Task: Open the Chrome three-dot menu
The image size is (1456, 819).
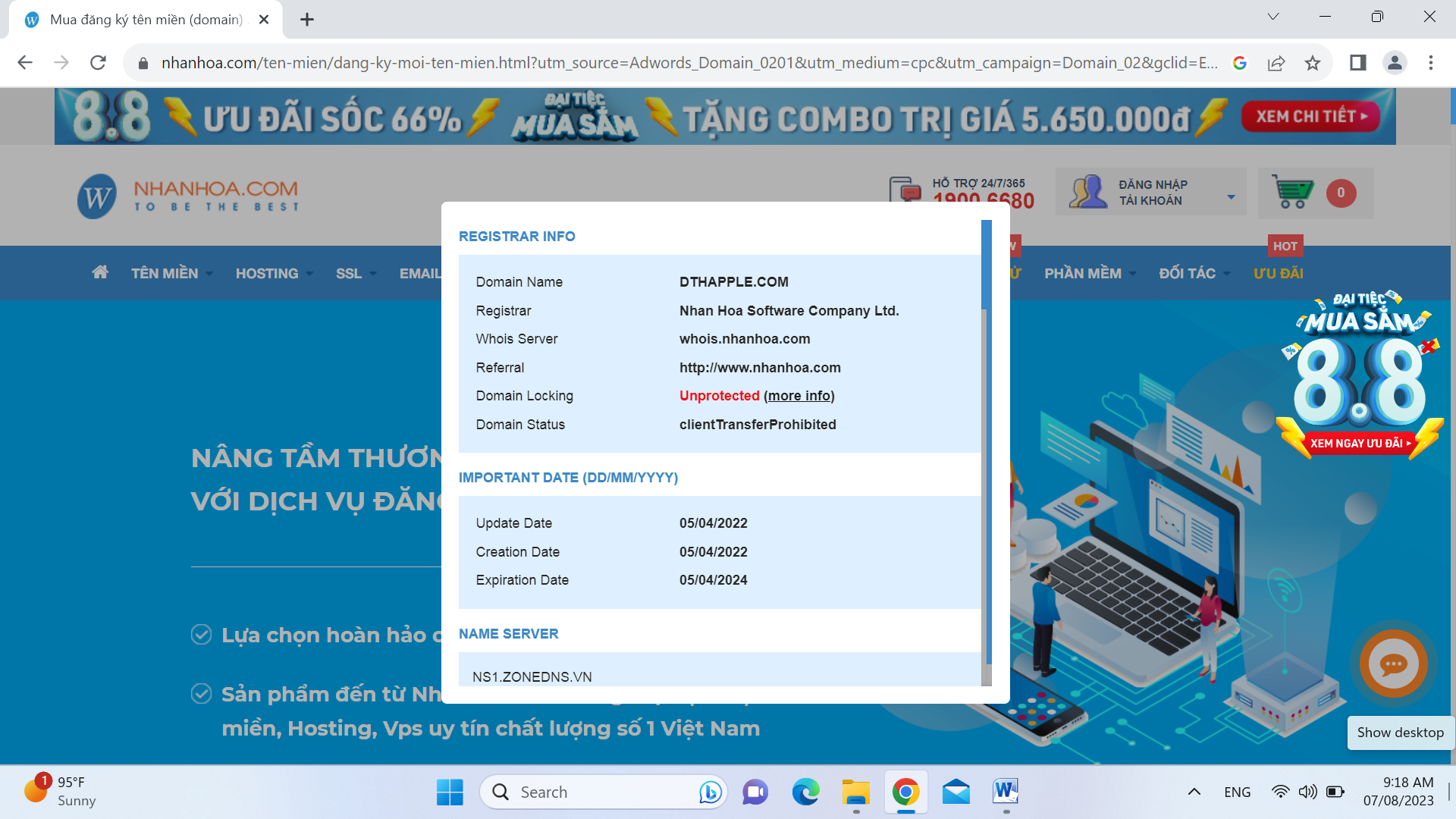Action: point(1431,63)
